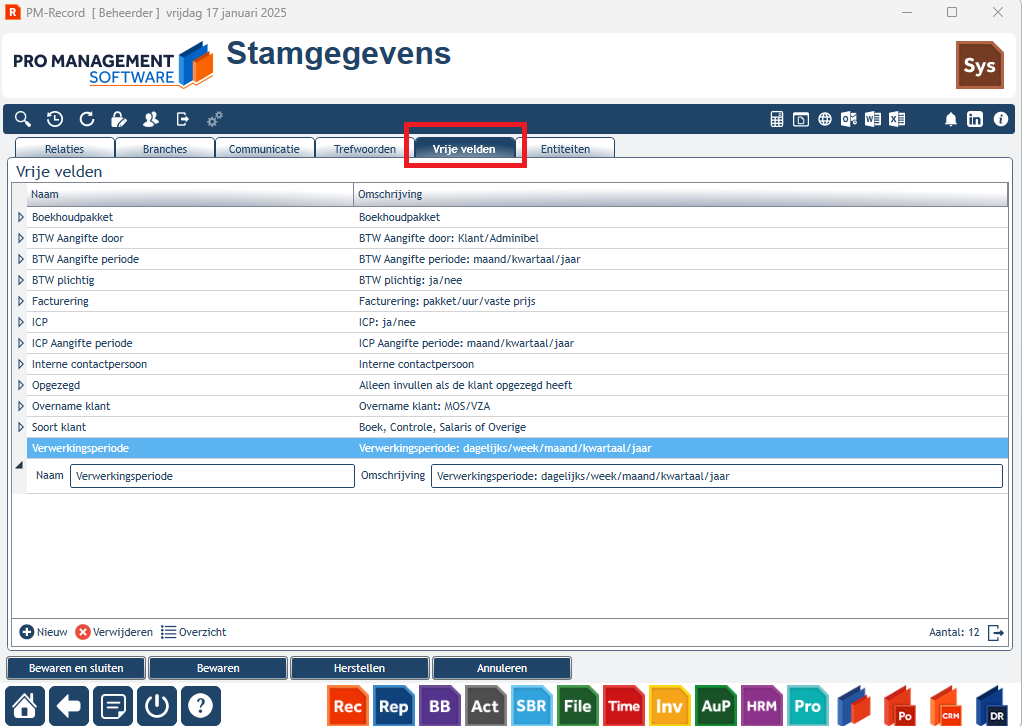Open the Outlook icon in toolbar
The width and height of the screenshot is (1022, 726).
coord(849,119)
